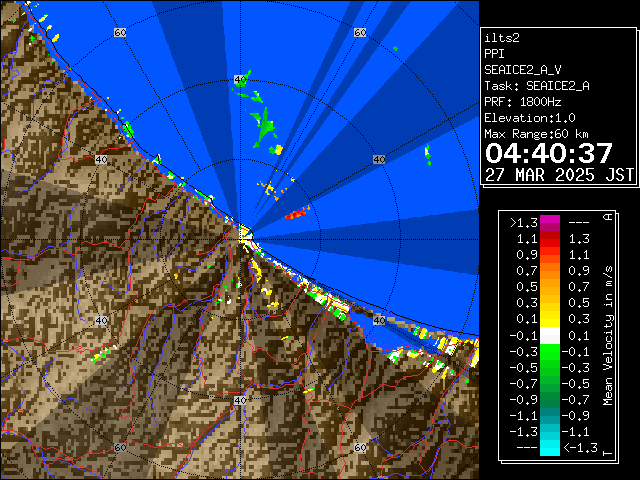640x480 pixels.
Task: Click the left-column '0.9' legend value
Action: [x=527, y=255]
